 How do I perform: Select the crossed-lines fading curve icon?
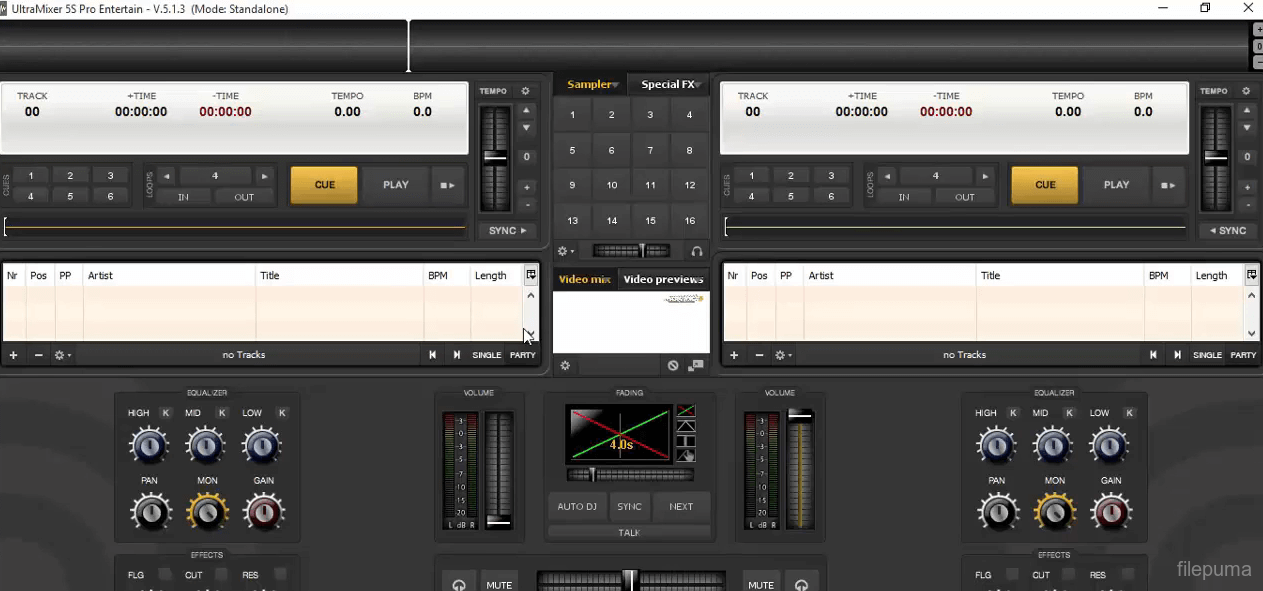pos(686,411)
